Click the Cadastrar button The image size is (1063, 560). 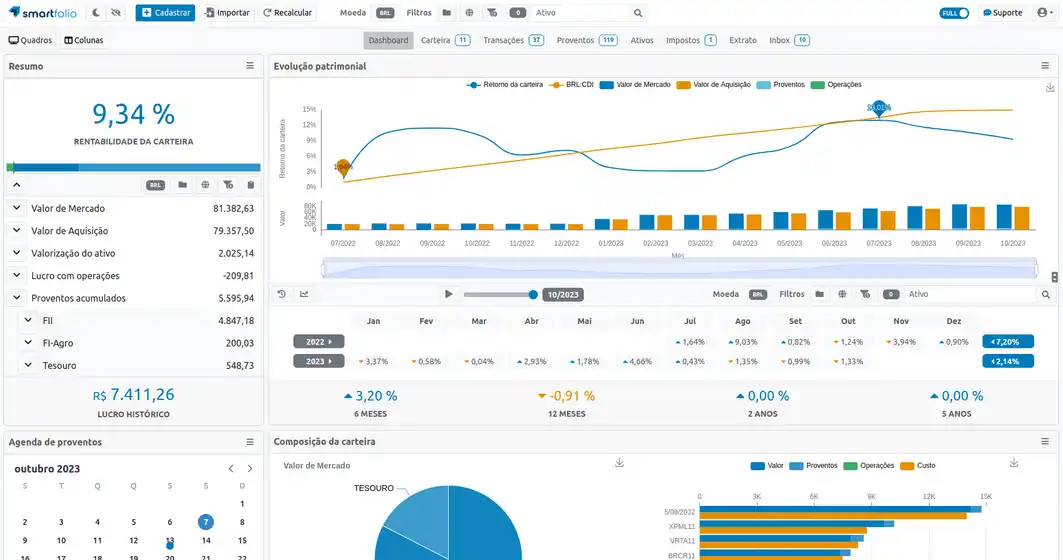coord(165,13)
